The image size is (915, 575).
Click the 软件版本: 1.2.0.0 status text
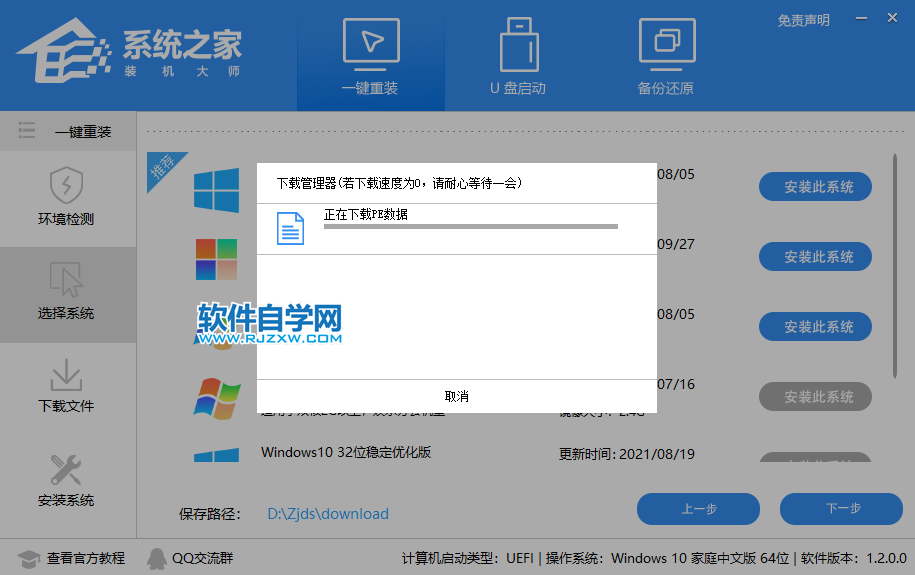click(854, 559)
